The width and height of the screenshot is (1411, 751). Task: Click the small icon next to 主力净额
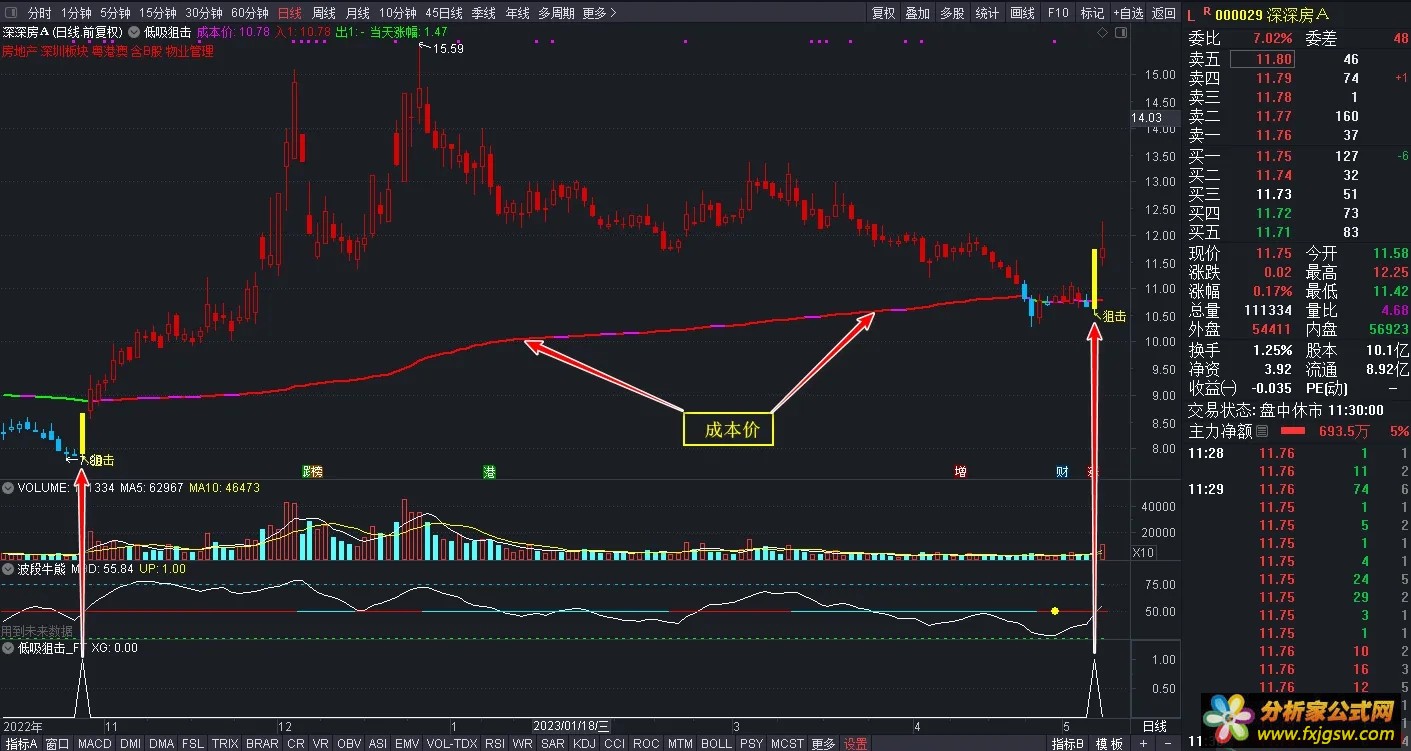coord(1262,431)
